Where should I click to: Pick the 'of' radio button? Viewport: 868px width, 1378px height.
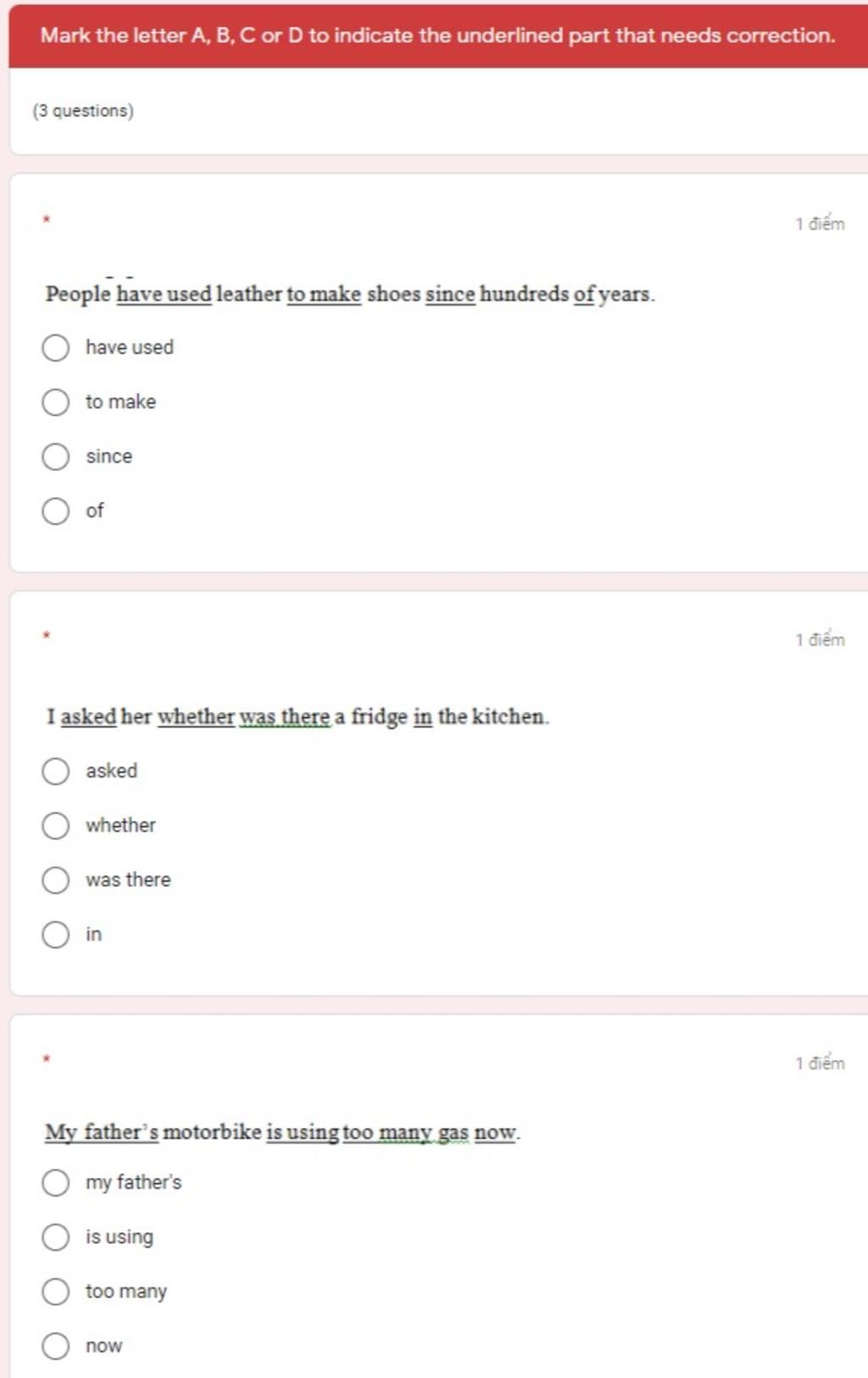pyautogui.click(x=56, y=510)
